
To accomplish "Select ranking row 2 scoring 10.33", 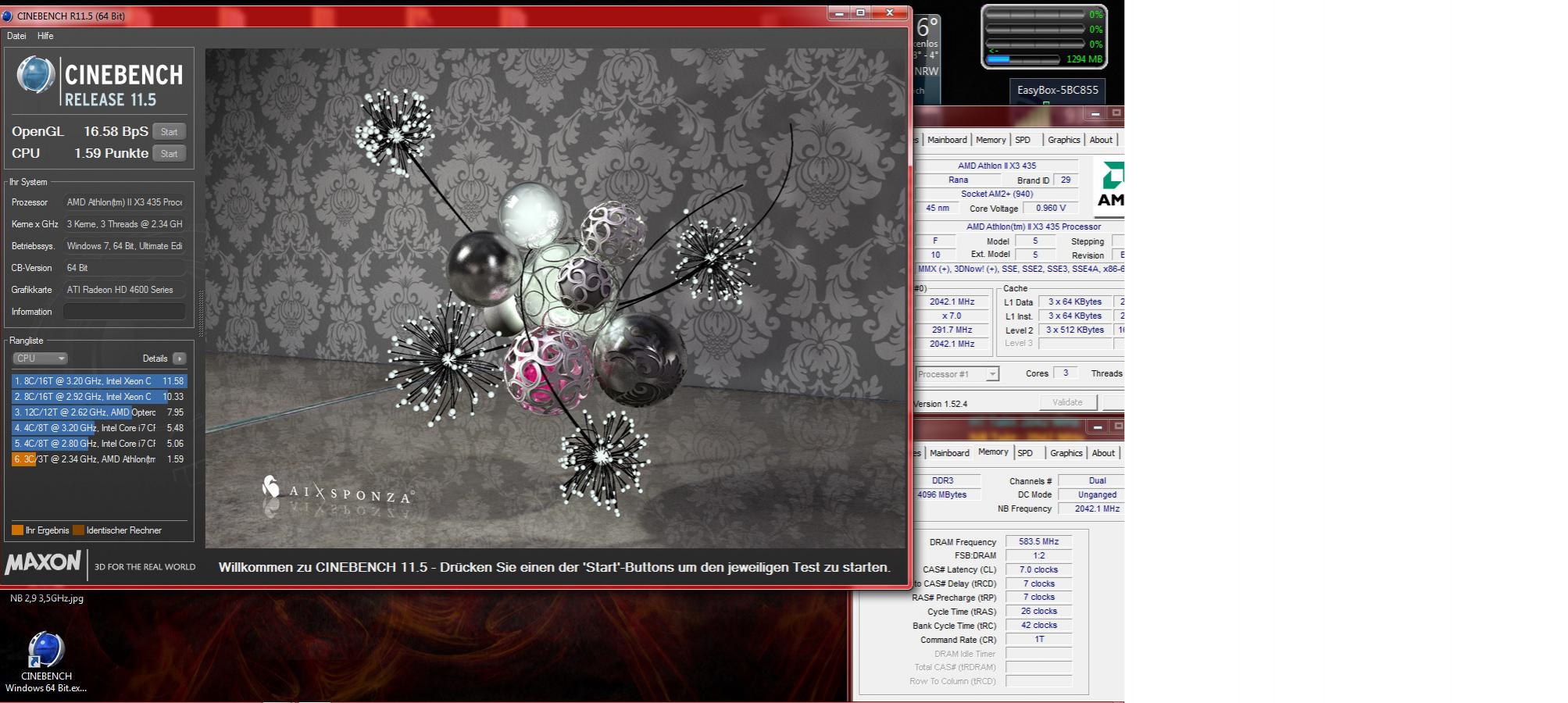I will pos(99,397).
